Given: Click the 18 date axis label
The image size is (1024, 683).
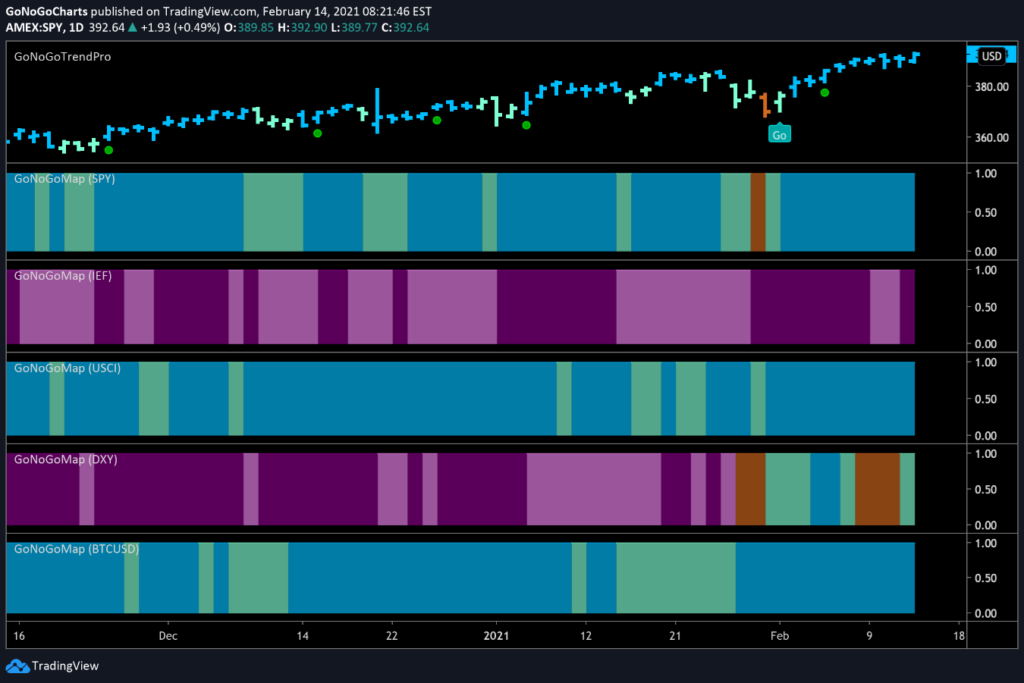Looking at the screenshot, I should pyautogui.click(x=958, y=636).
